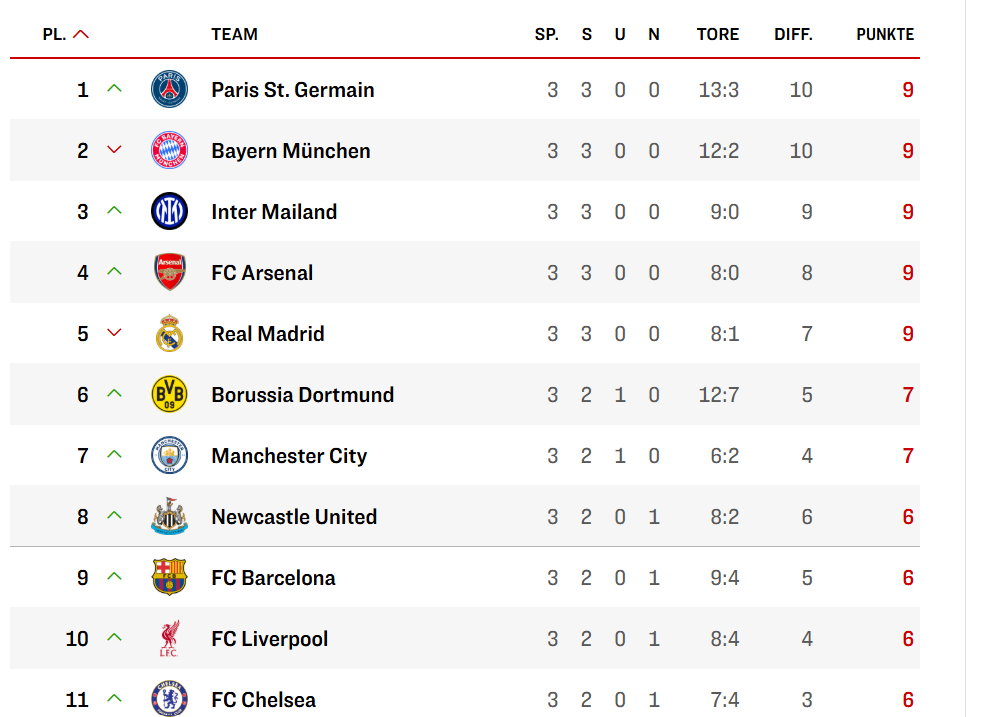Click the FC Liverpool LFC logo
Image resolution: width=982 pixels, height=717 pixels.
pyautogui.click(x=169, y=639)
